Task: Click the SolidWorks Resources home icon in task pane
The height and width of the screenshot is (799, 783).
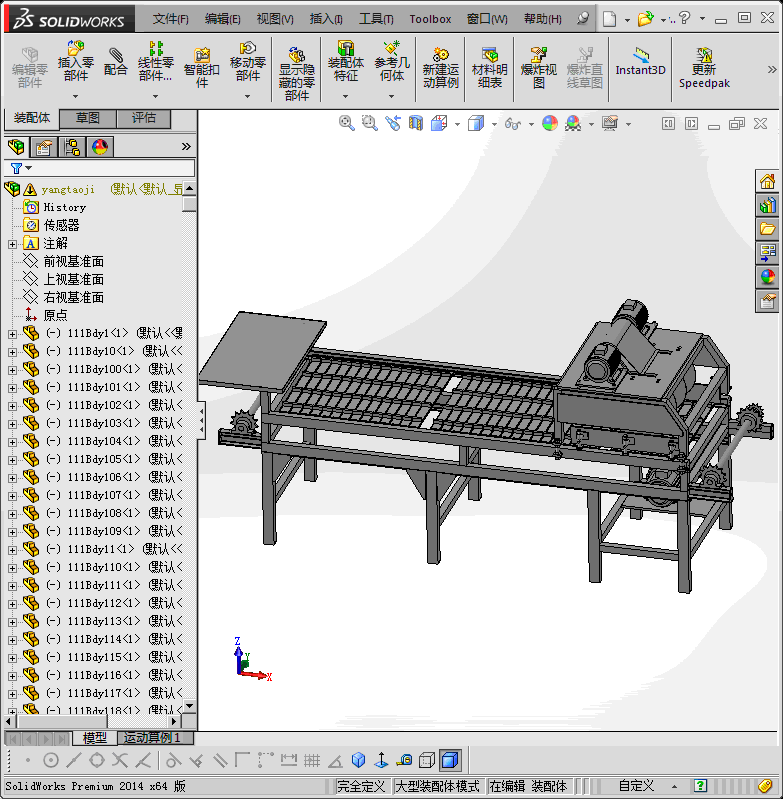Action: pyautogui.click(x=767, y=181)
